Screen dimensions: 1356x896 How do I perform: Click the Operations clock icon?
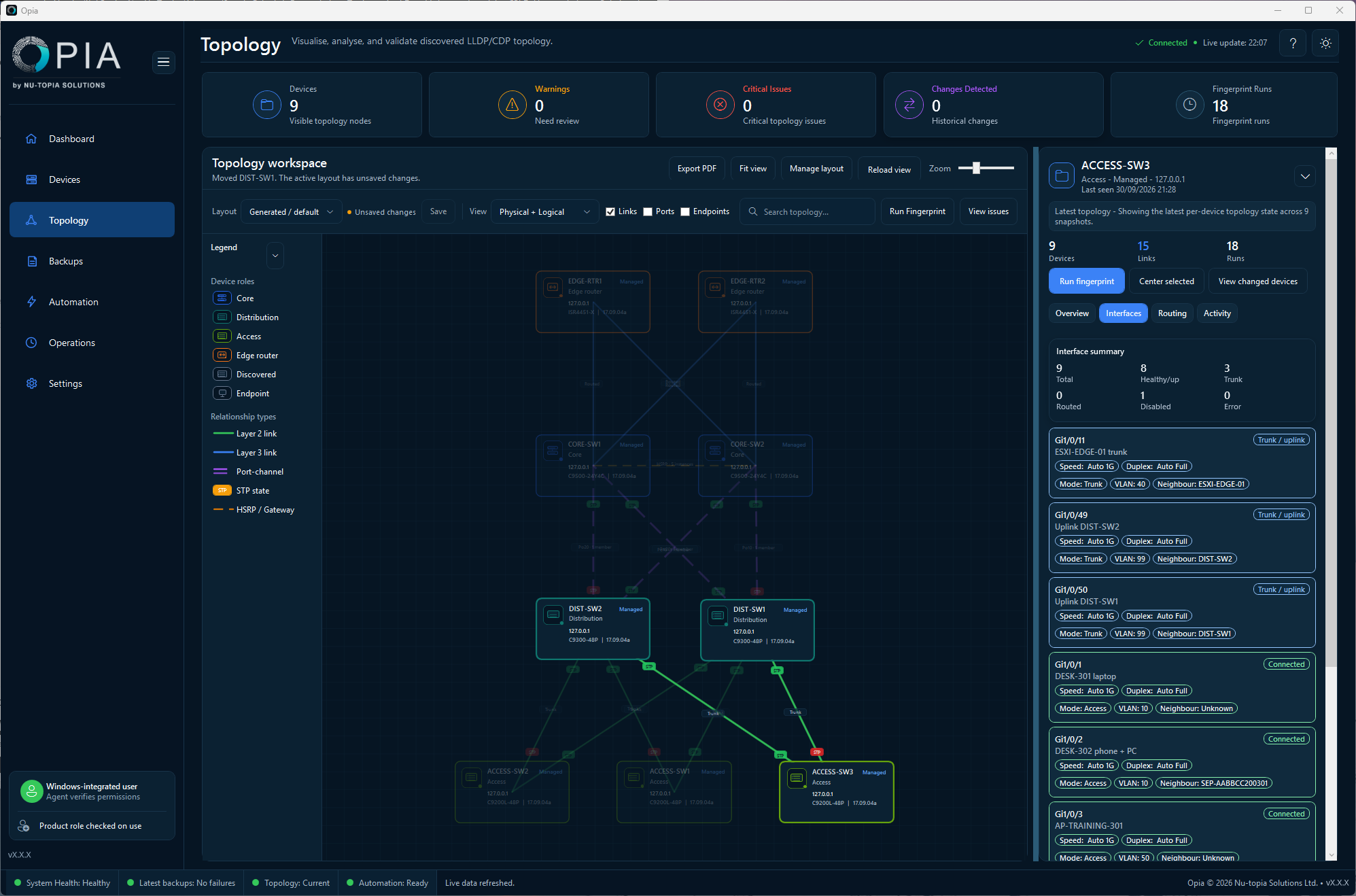point(31,343)
